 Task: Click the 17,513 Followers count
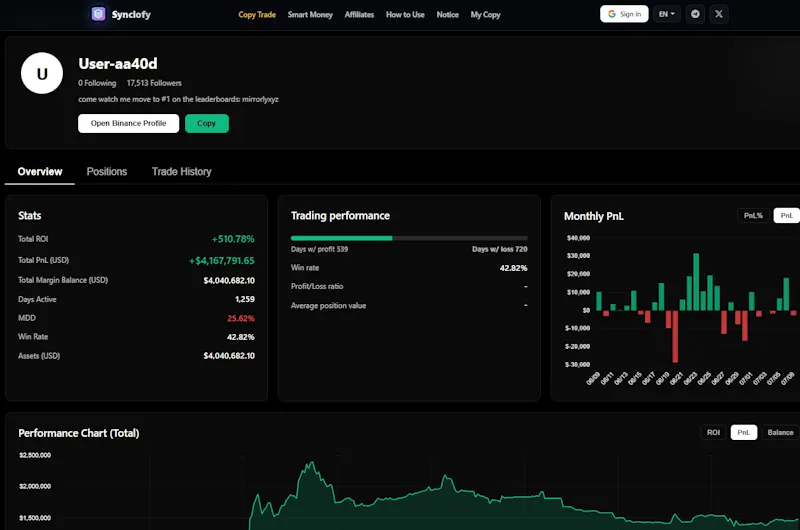point(154,83)
